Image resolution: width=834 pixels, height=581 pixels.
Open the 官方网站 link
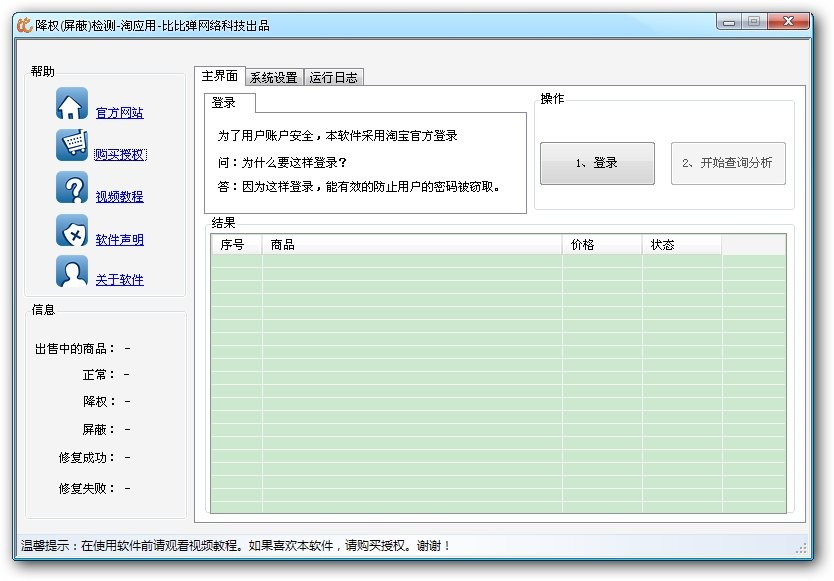(120, 113)
